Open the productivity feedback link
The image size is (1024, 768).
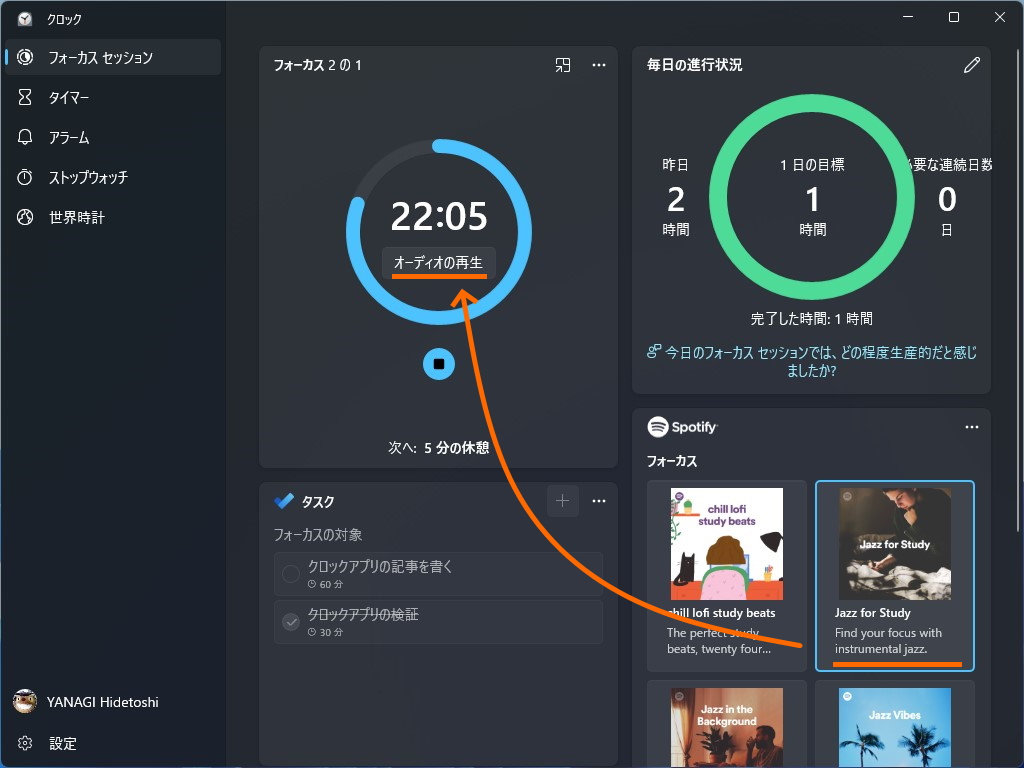pyautogui.click(x=811, y=361)
